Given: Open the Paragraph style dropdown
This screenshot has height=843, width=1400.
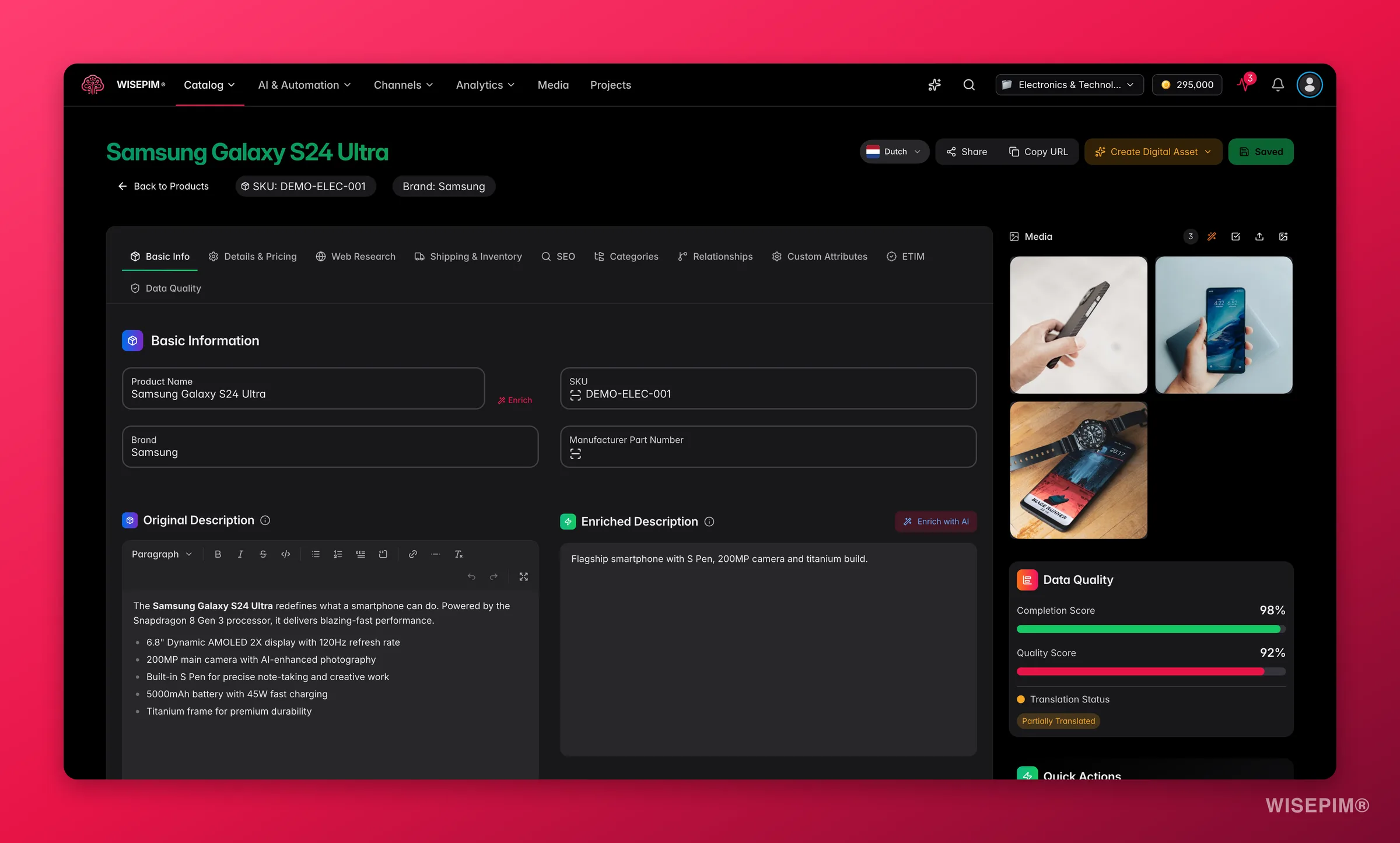Looking at the screenshot, I should 162,554.
